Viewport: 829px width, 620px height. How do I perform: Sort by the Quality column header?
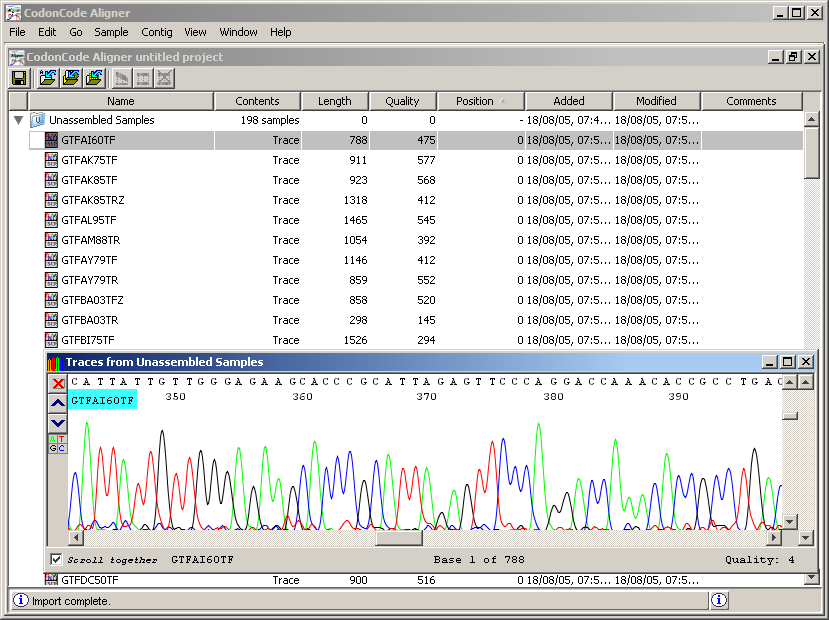point(402,101)
